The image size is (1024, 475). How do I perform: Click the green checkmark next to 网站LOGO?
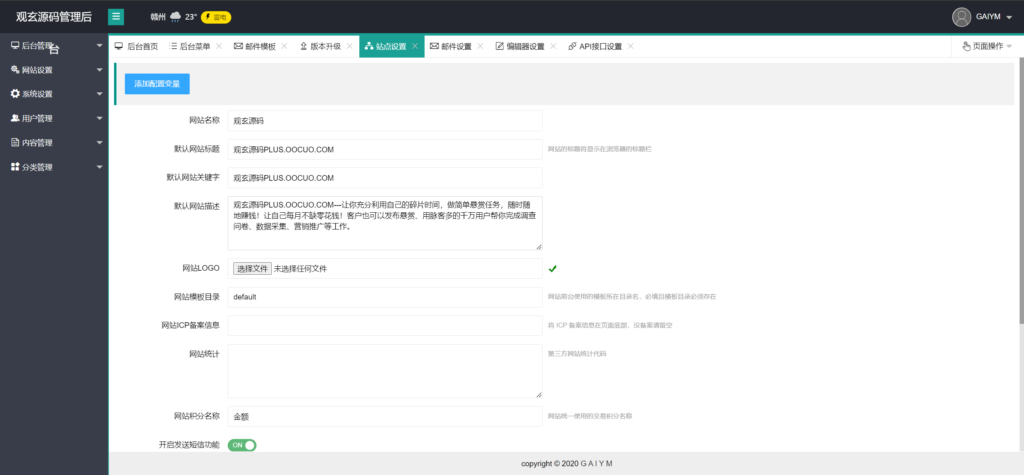click(552, 268)
